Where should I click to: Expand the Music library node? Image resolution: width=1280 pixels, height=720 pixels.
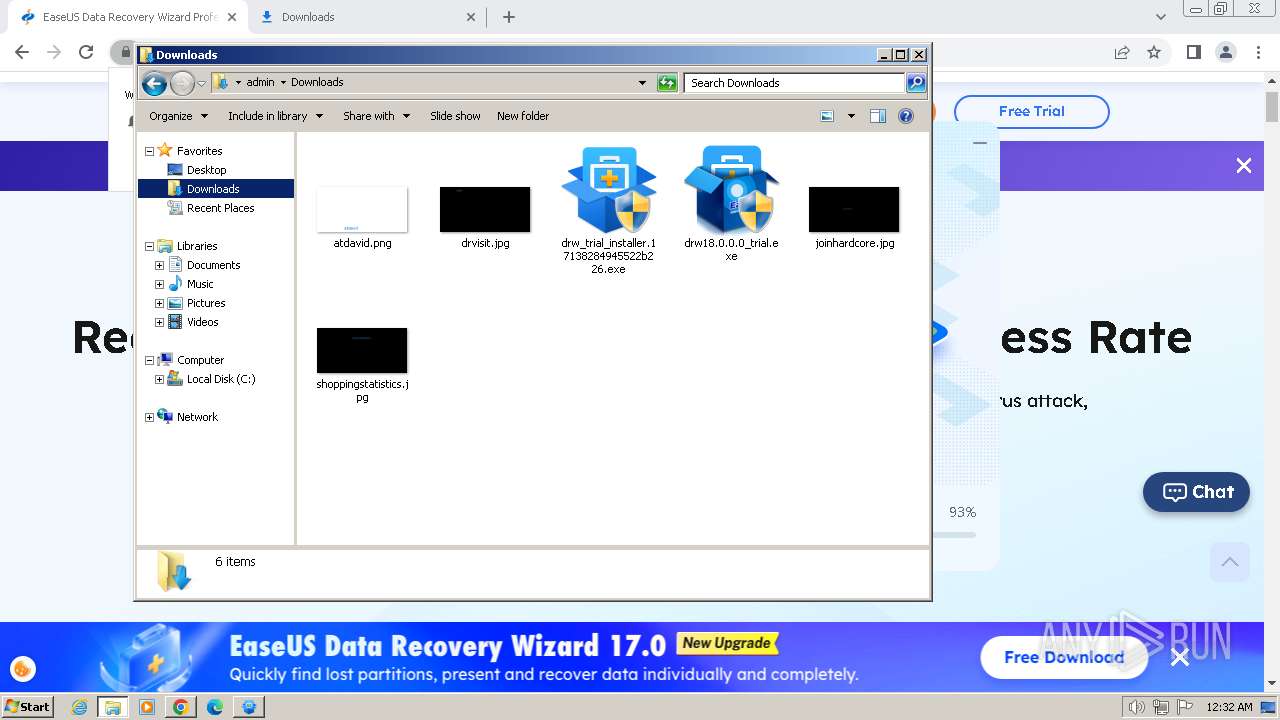click(159, 284)
